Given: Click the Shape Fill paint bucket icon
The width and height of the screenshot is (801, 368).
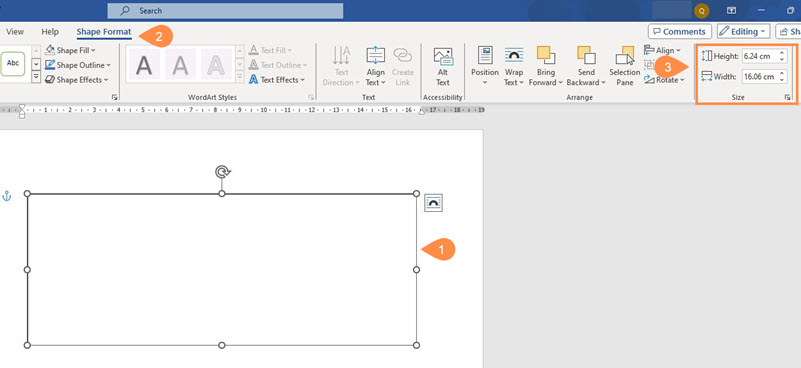Looking at the screenshot, I should pos(50,50).
